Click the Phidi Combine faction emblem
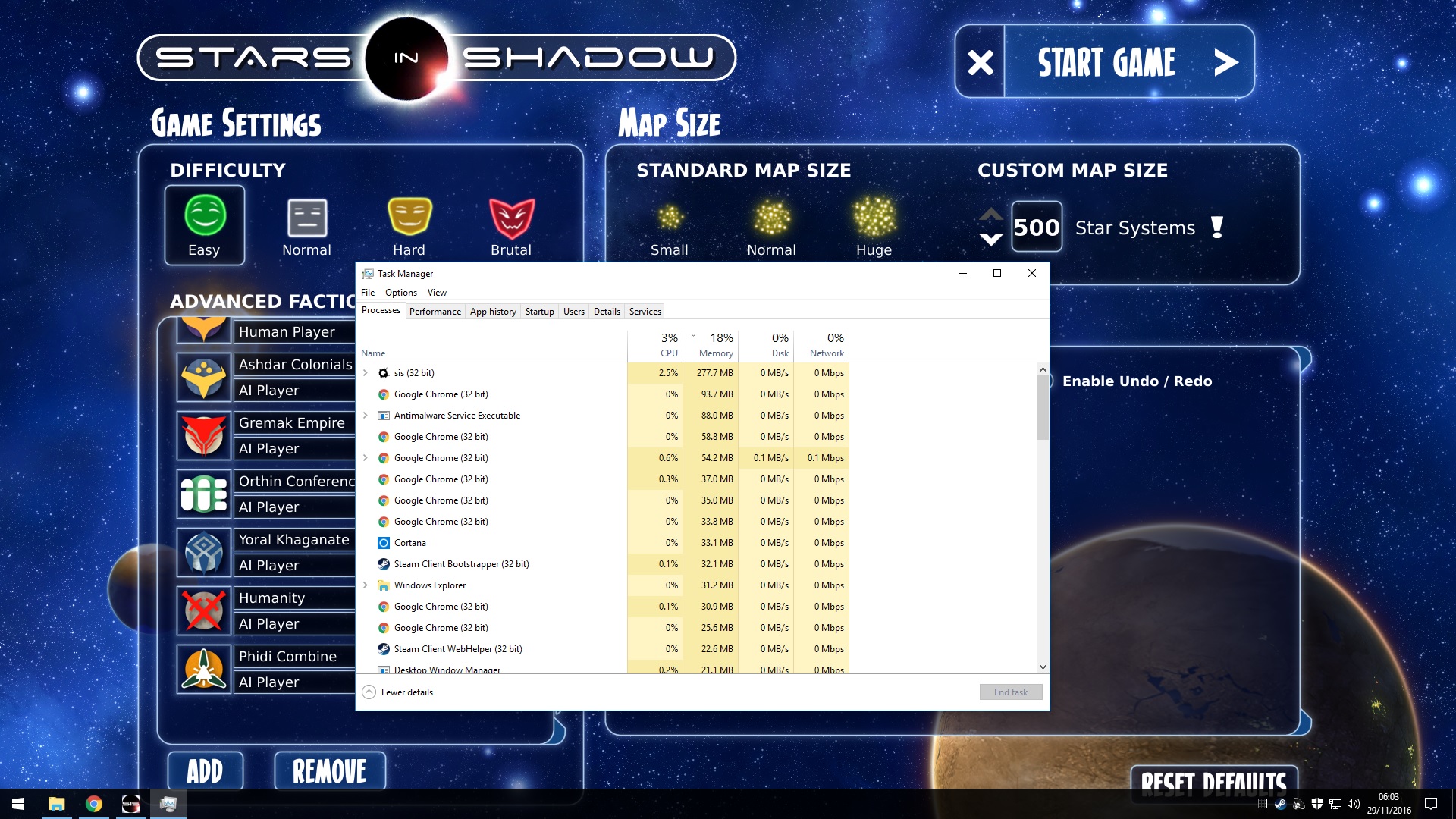The height and width of the screenshot is (819, 1456). coord(204,670)
